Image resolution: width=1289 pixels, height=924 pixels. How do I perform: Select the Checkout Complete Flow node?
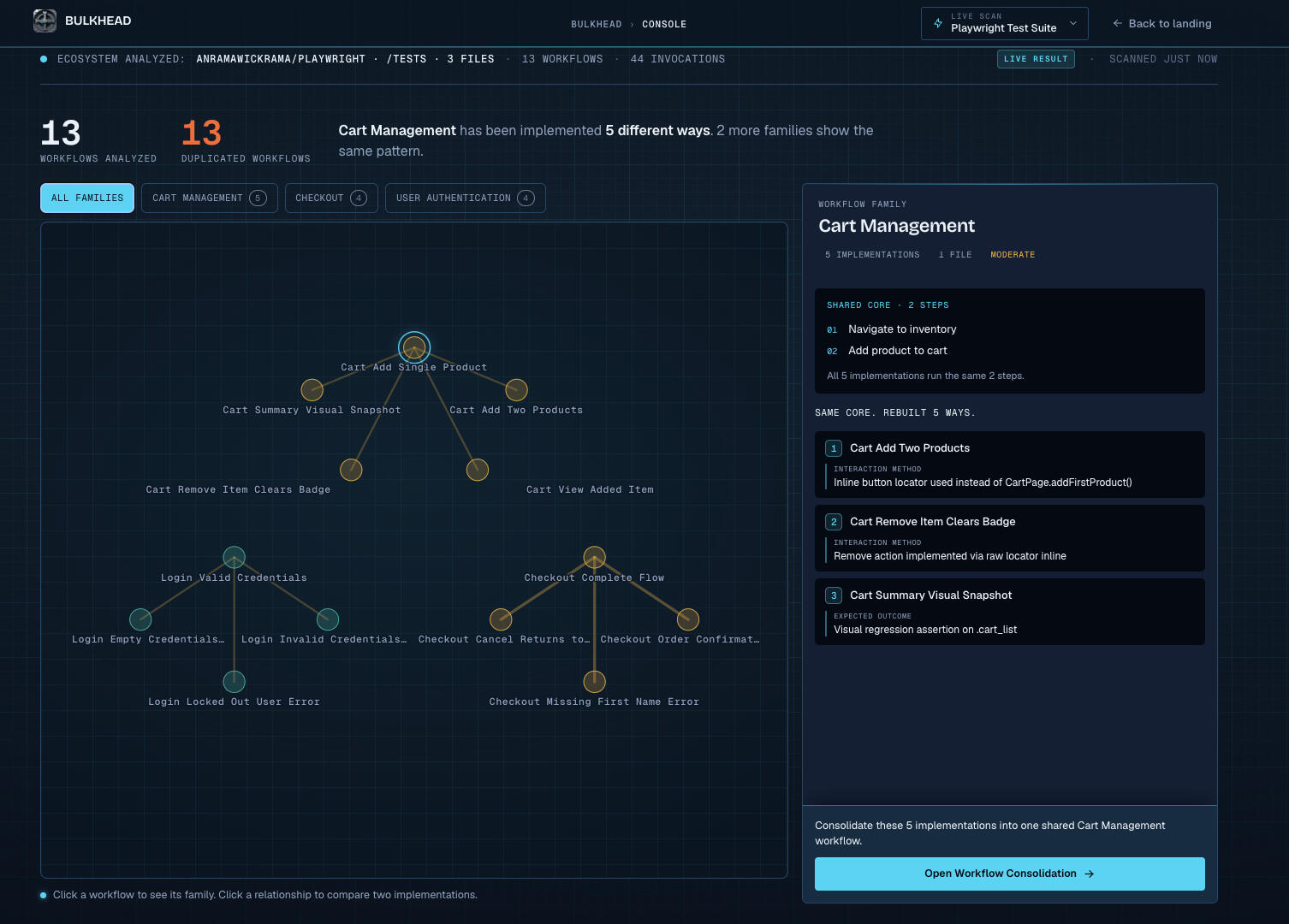tap(595, 558)
